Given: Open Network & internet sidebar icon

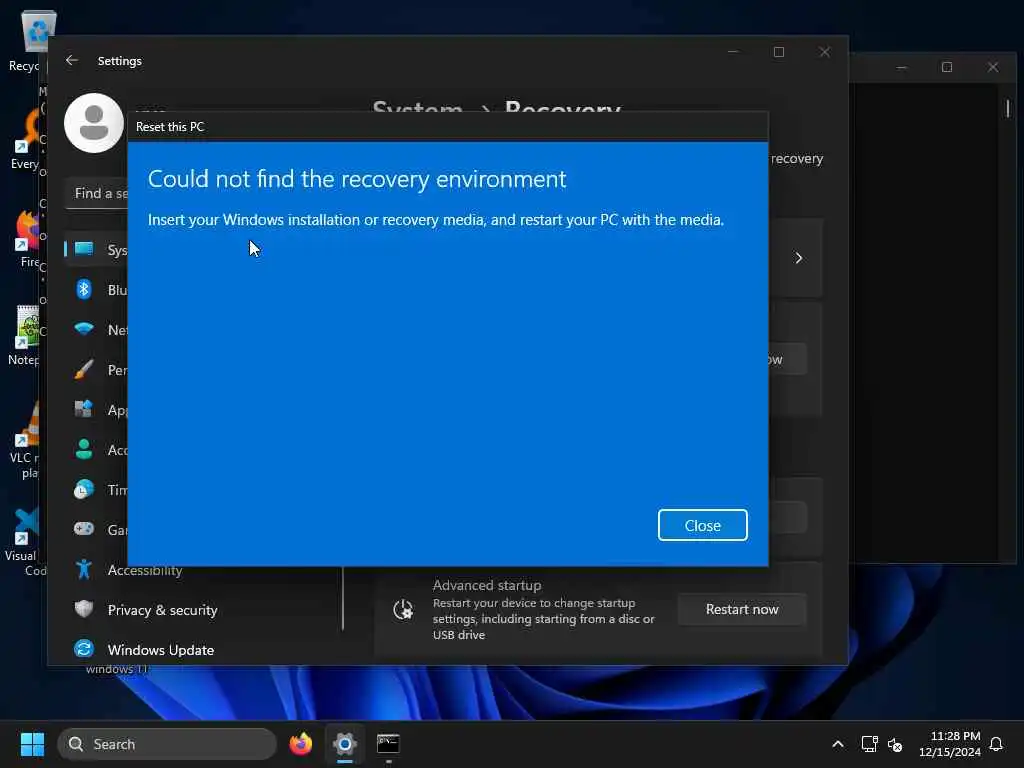Looking at the screenshot, I should tap(84, 329).
